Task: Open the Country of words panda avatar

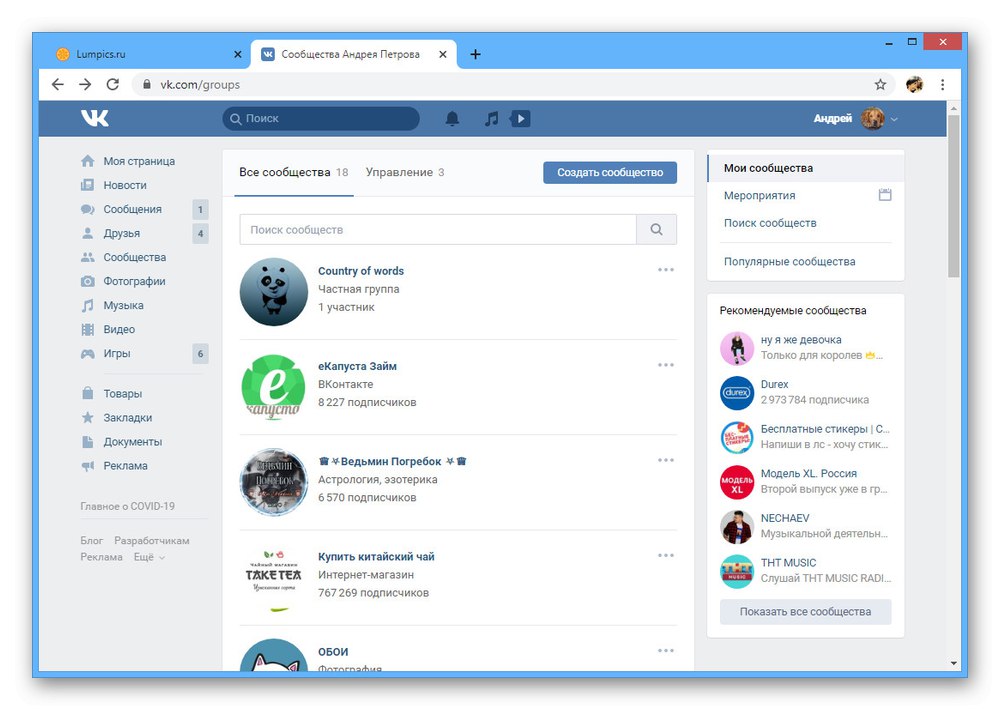Action: tap(274, 292)
